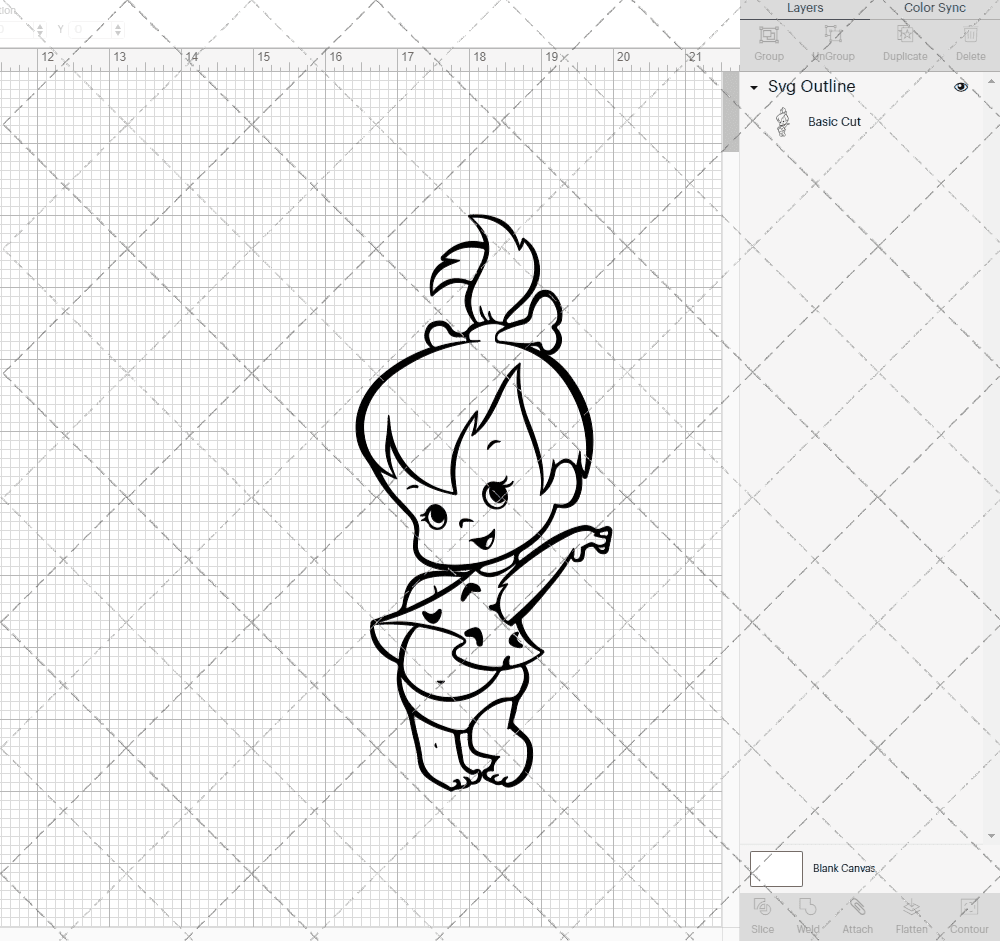Switch to the Layers tab
Image resolution: width=1000 pixels, height=941 pixels.
point(805,8)
